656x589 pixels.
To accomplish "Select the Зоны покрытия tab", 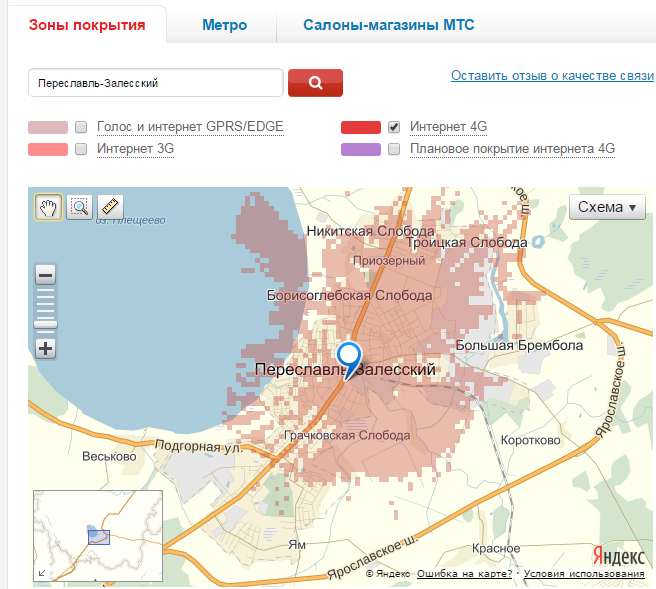I will (87, 25).
